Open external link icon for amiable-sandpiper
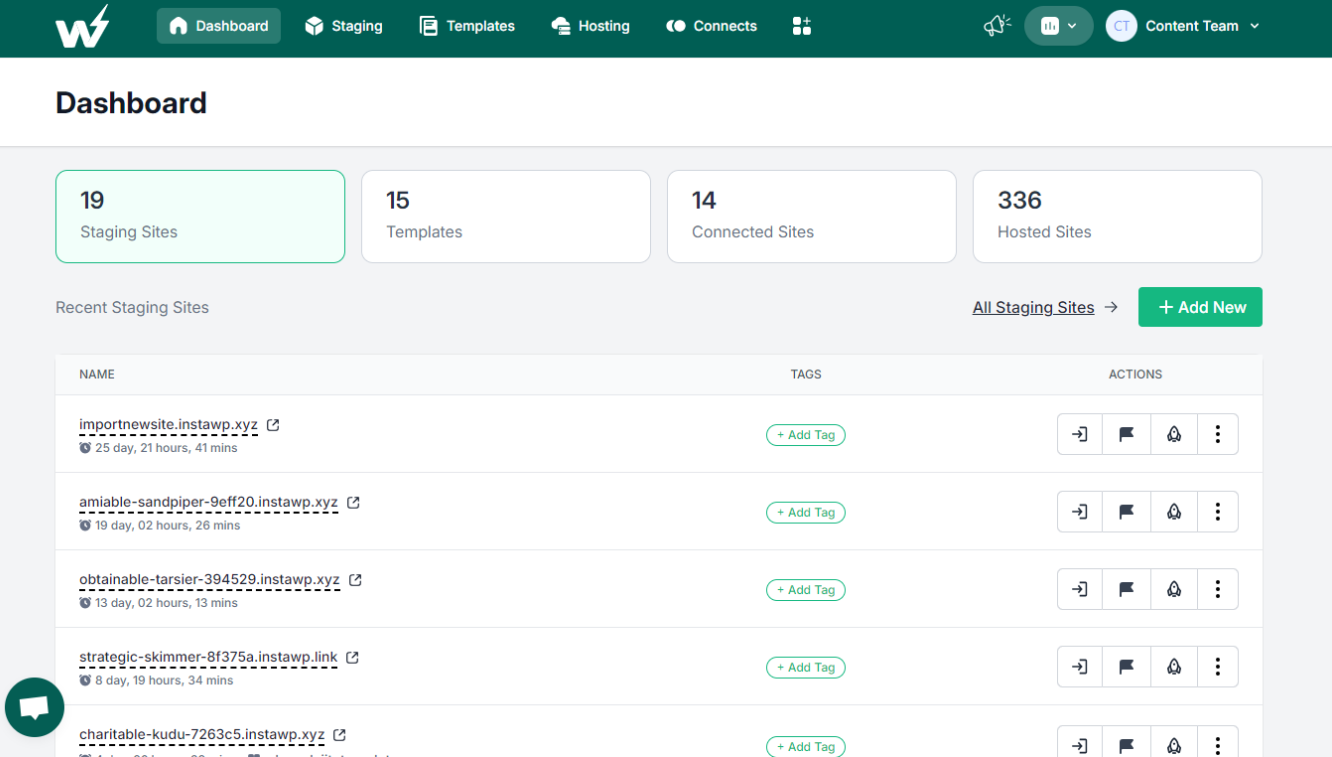Viewport: 1332px width, 757px height. (x=353, y=502)
